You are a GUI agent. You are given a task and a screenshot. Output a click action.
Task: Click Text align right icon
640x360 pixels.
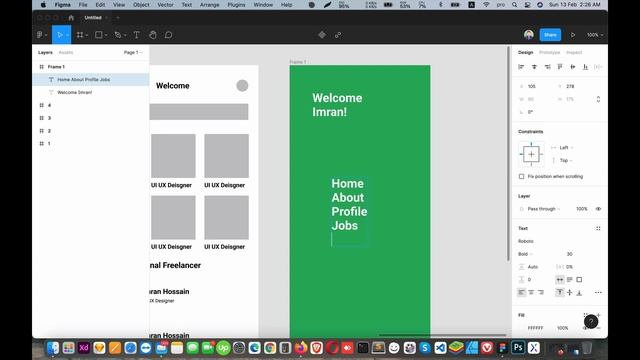(541, 293)
